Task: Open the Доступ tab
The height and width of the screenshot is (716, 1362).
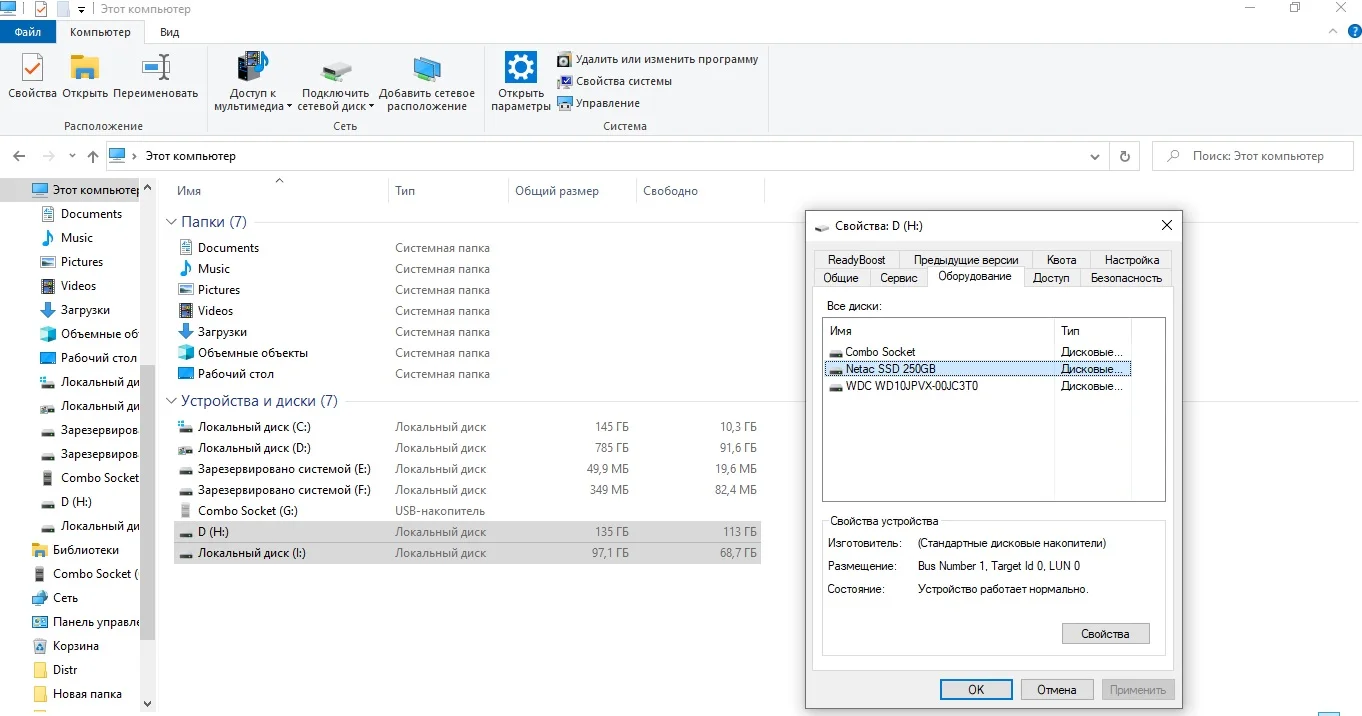Action: pos(1051,278)
